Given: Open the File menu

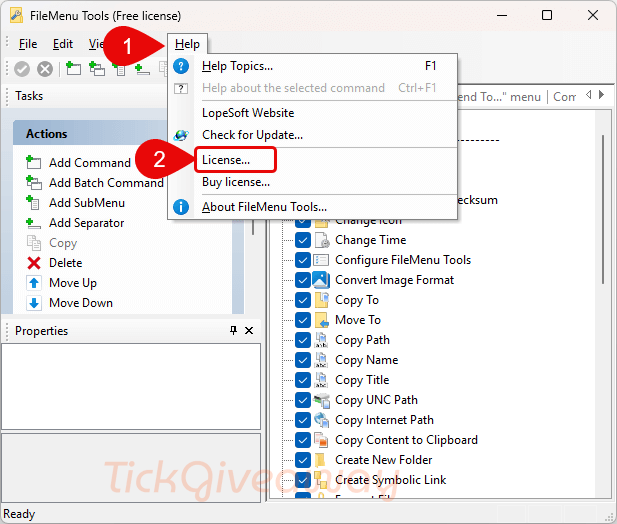Looking at the screenshot, I should 28,44.
